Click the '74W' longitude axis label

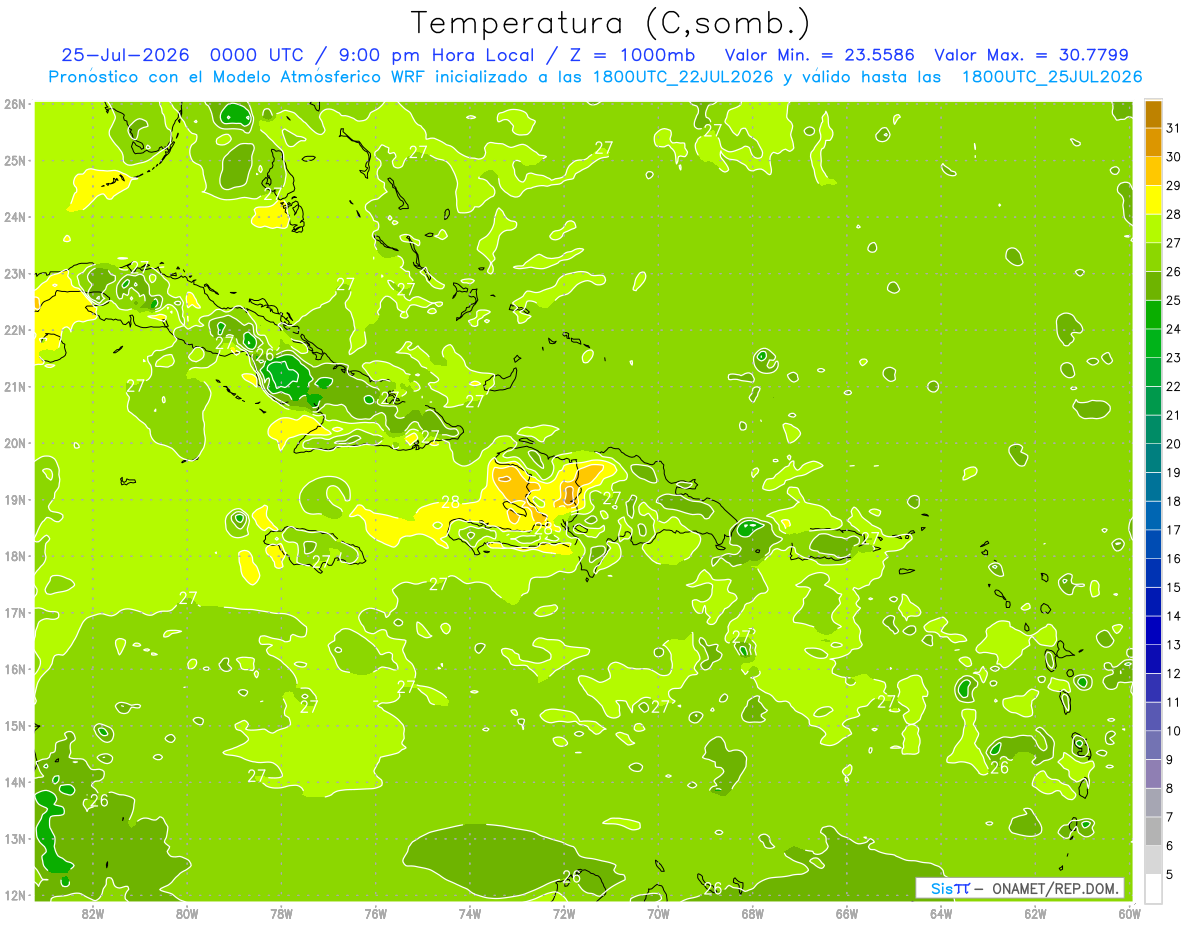[x=470, y=913]
